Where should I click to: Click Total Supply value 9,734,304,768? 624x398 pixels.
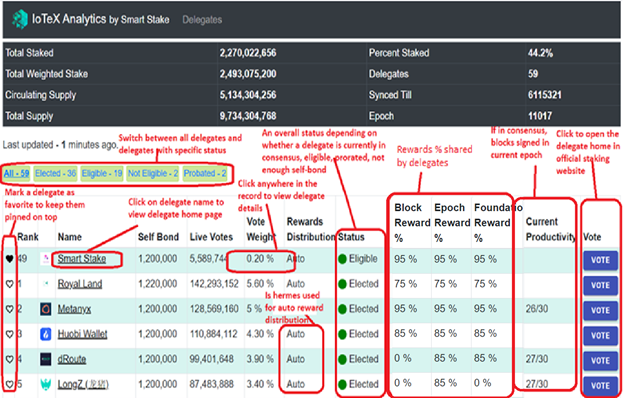[x=248, y=116]
